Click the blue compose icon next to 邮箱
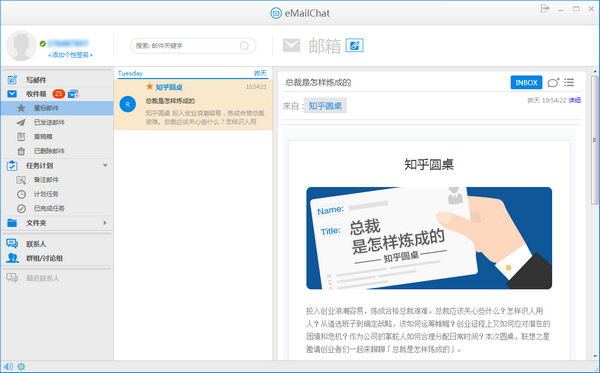 click(x=354, y=46)
